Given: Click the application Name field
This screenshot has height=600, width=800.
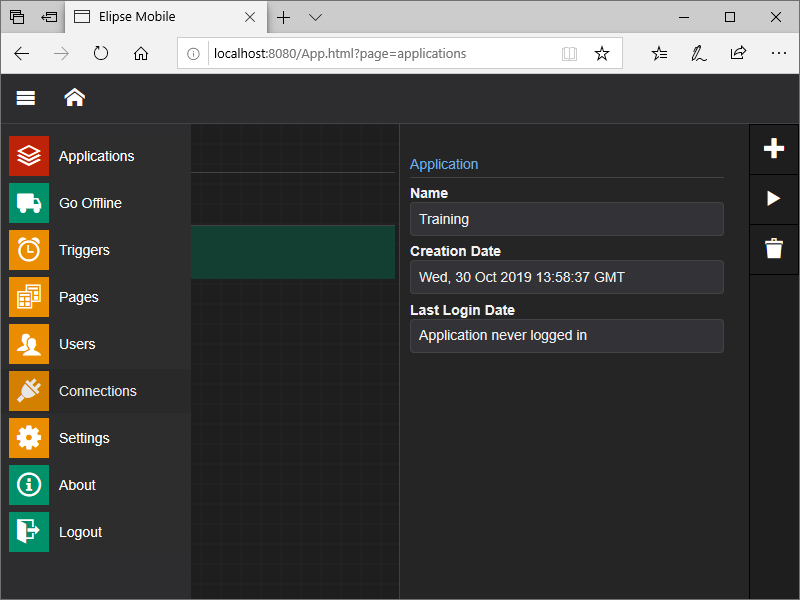Looking at the screenshot, I should [x=566, y=219].
